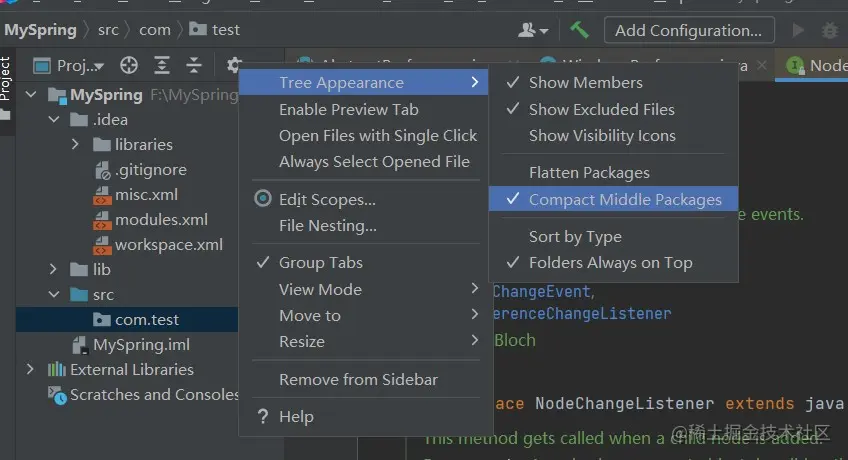Click the Project panel gear settings icon
848x460 pixels.
(x=234, y=66)
